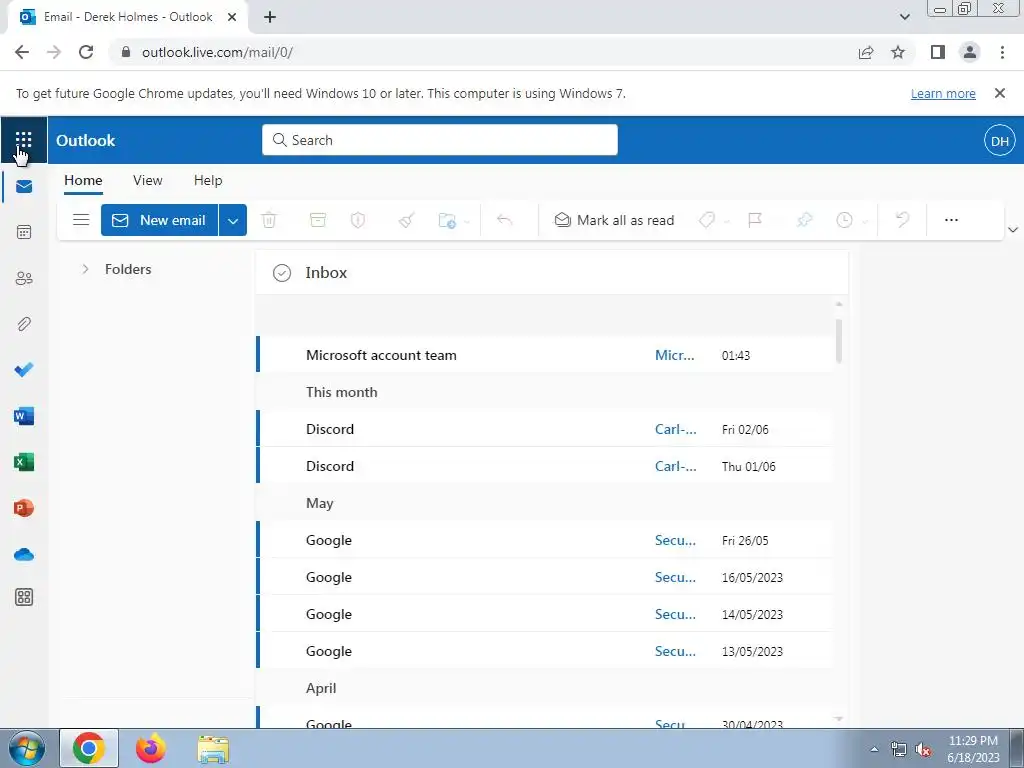Toggle the Chrome side panel icon
The image size is (1024, 768).
(x=938, y=52)
